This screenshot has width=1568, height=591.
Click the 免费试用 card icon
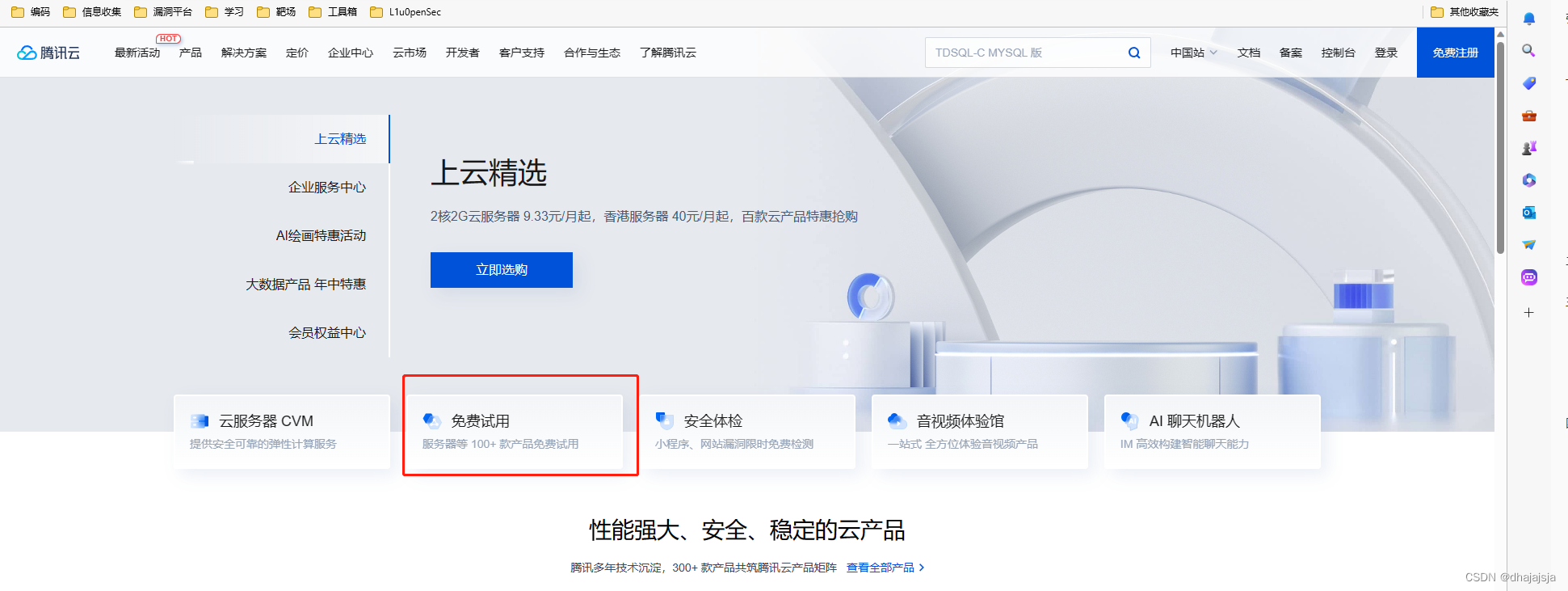(431, 420)
